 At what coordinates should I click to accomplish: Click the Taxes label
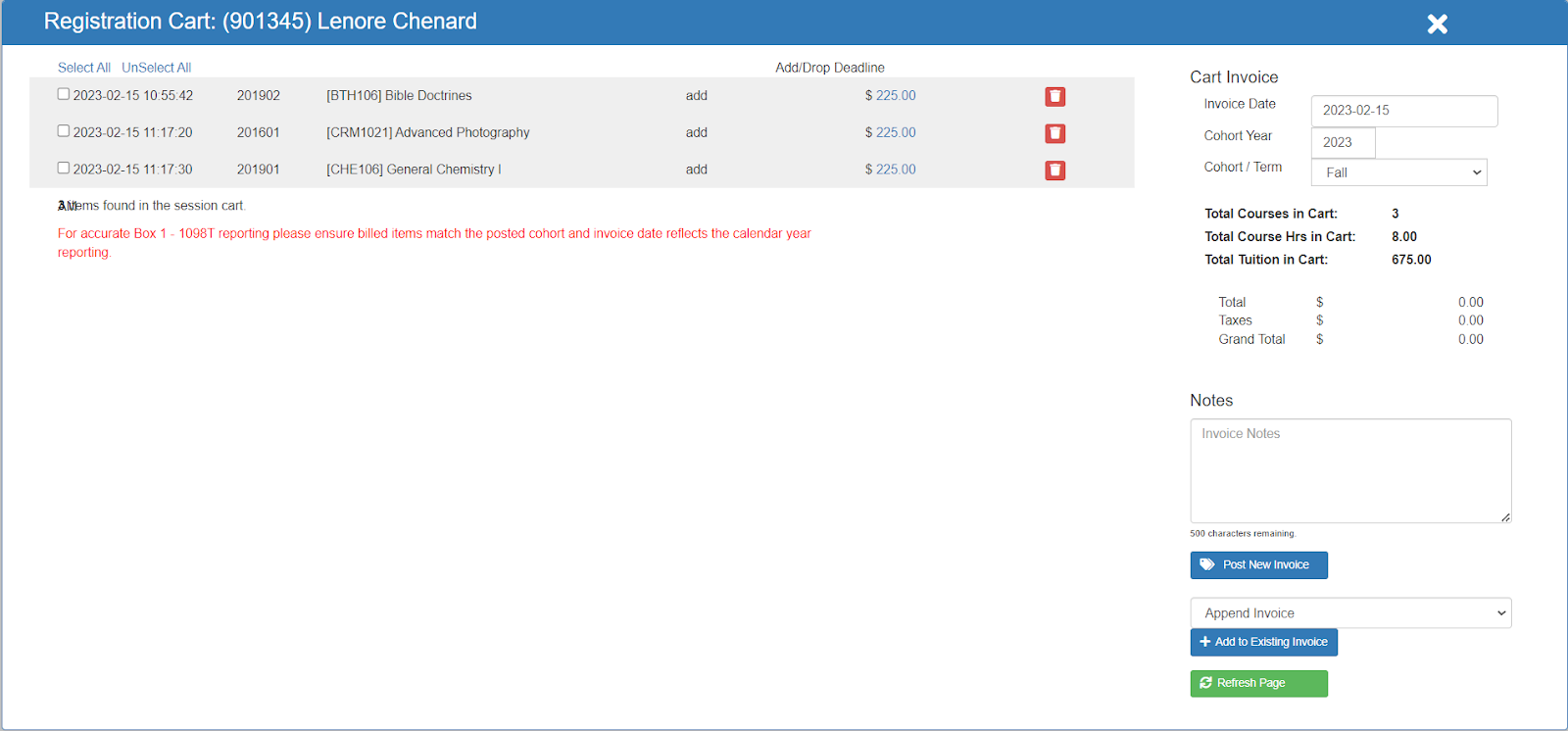click(x=1235, y=320)
